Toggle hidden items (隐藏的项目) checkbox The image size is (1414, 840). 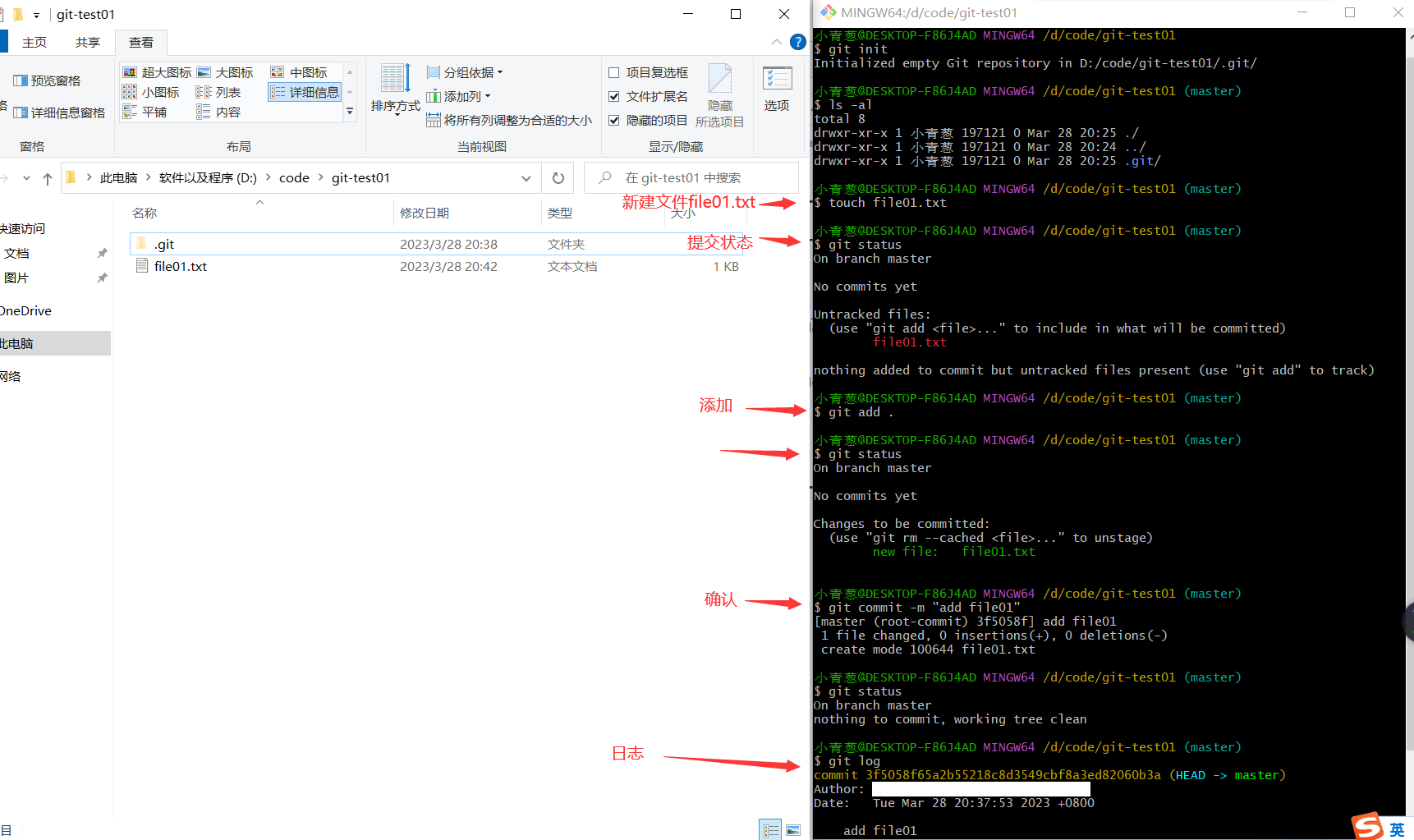point(648,120)
